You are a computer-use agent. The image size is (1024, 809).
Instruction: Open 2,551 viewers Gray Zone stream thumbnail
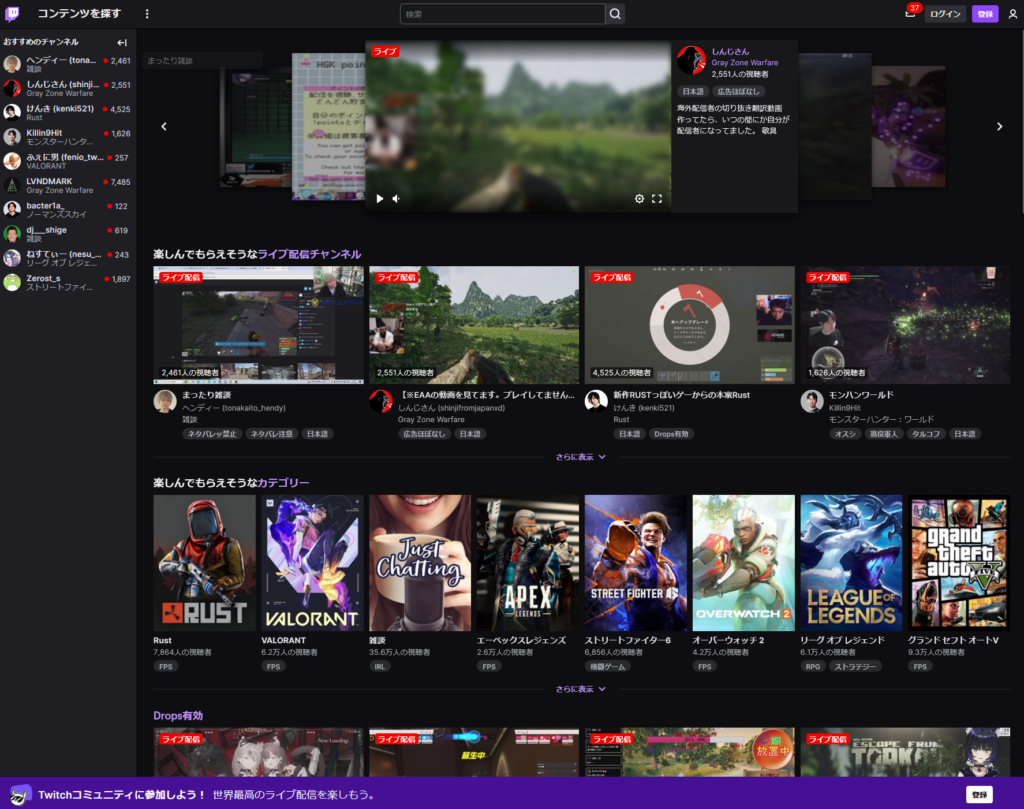(x=474, y=325)
